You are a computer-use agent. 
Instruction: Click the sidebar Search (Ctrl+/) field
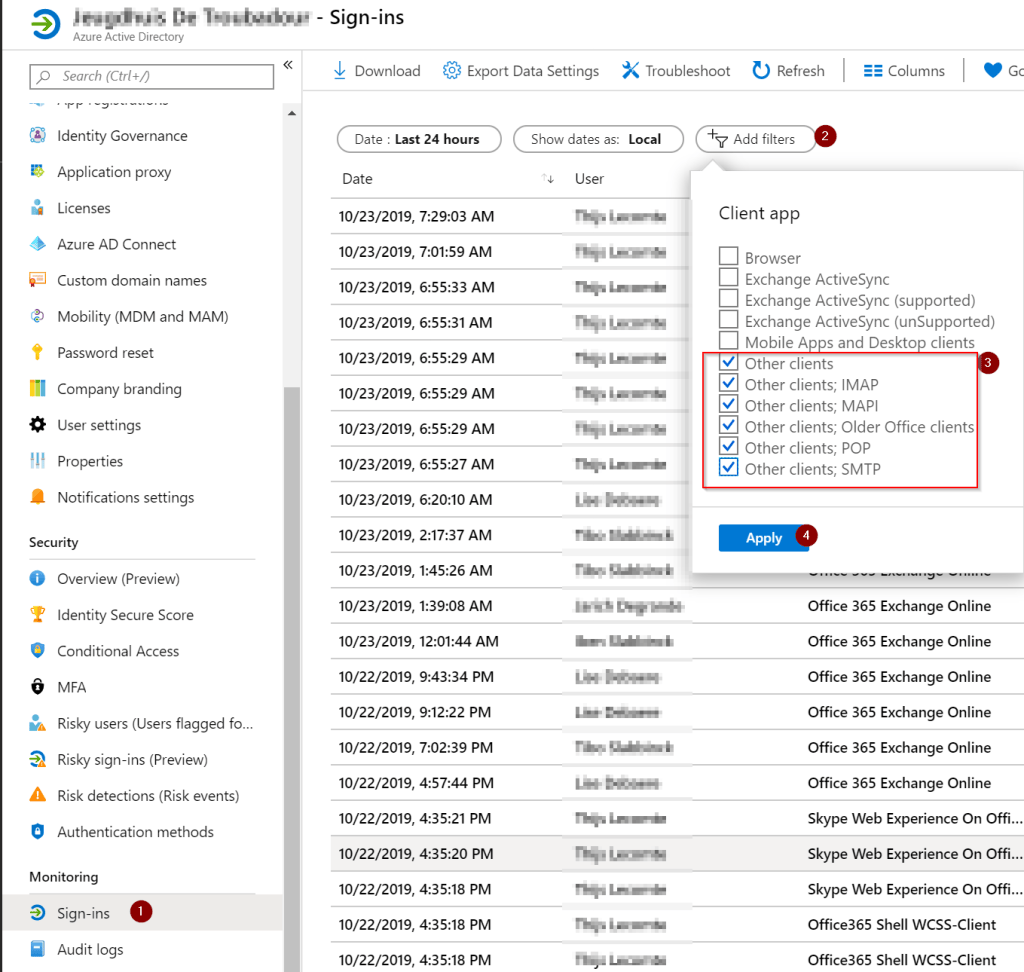pos(152,76)
